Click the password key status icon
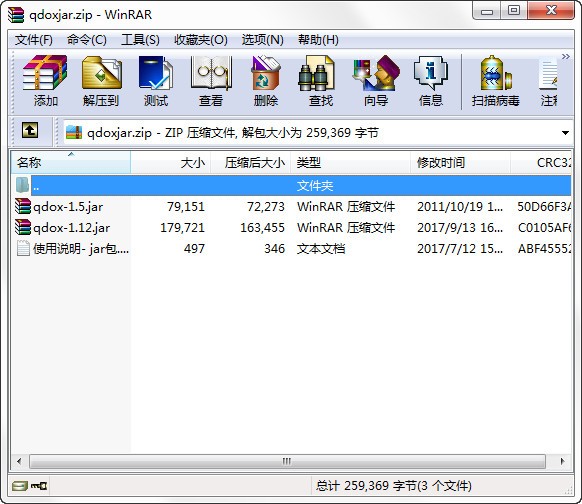582x504 pixels. 39,485
